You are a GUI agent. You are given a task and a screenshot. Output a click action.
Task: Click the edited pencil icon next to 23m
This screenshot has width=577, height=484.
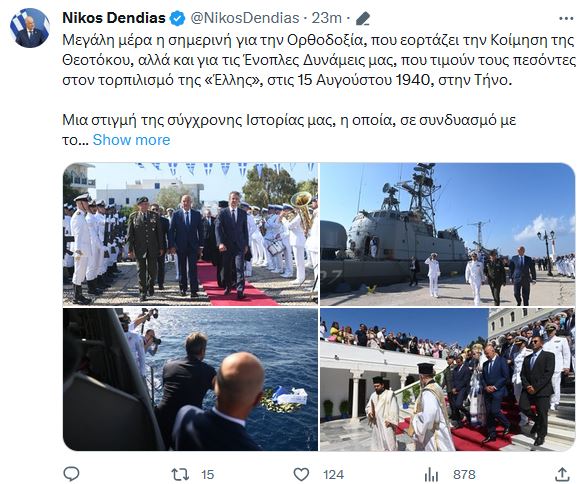(x=363, y=18)
